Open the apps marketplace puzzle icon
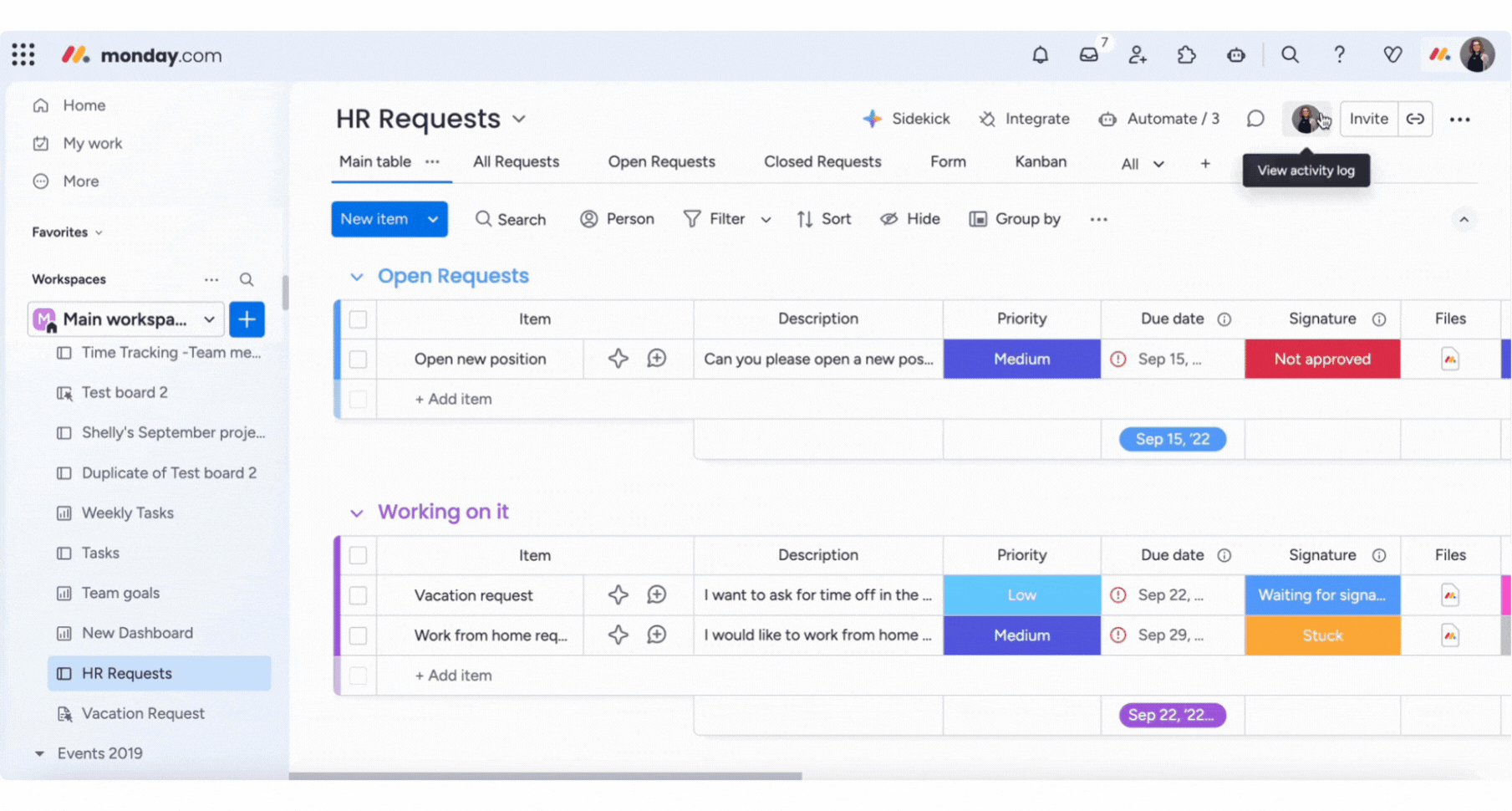This screenshot has height=811, width=1512. pos(1186,55)
